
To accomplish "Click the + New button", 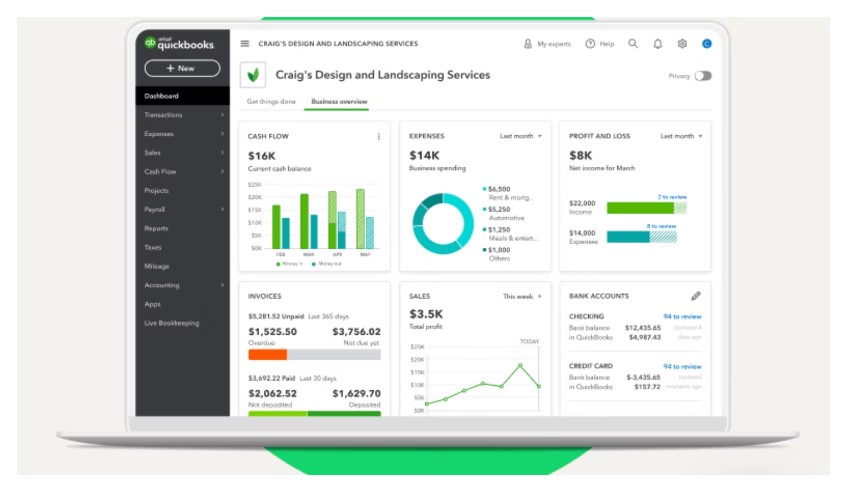I will tap(182, 68).
